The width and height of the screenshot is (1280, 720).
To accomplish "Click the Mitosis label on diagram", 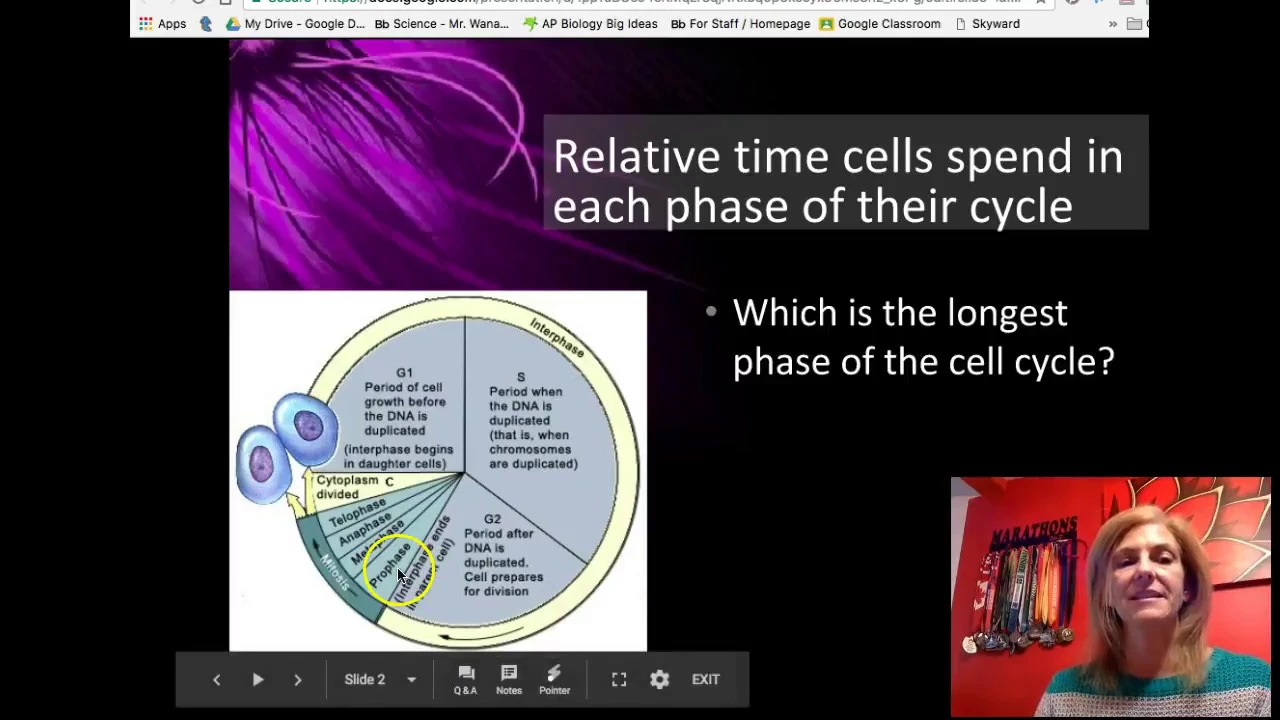I will click(x=334, y=572).
